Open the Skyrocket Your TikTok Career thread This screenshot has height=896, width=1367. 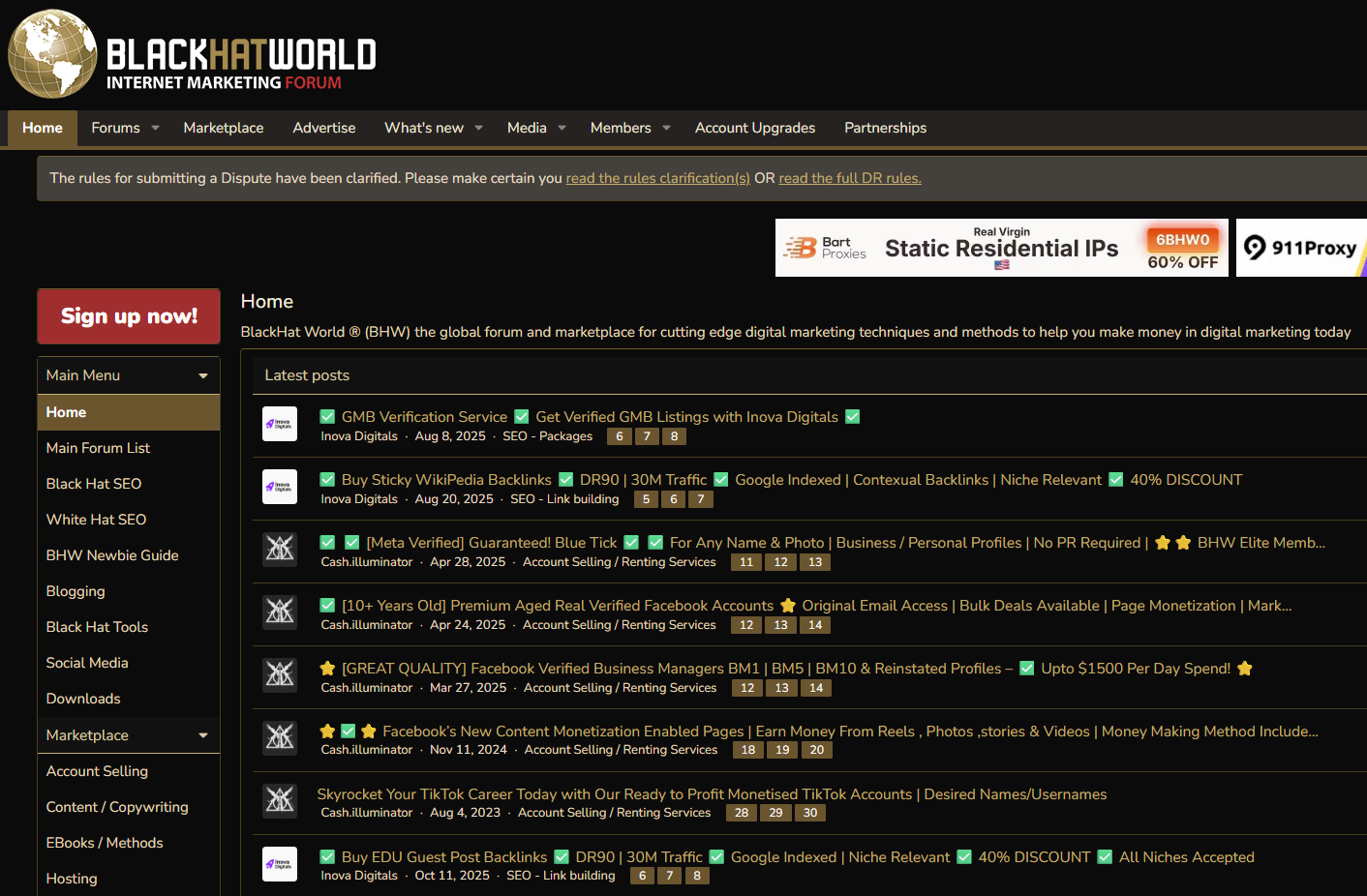point(712,794)
